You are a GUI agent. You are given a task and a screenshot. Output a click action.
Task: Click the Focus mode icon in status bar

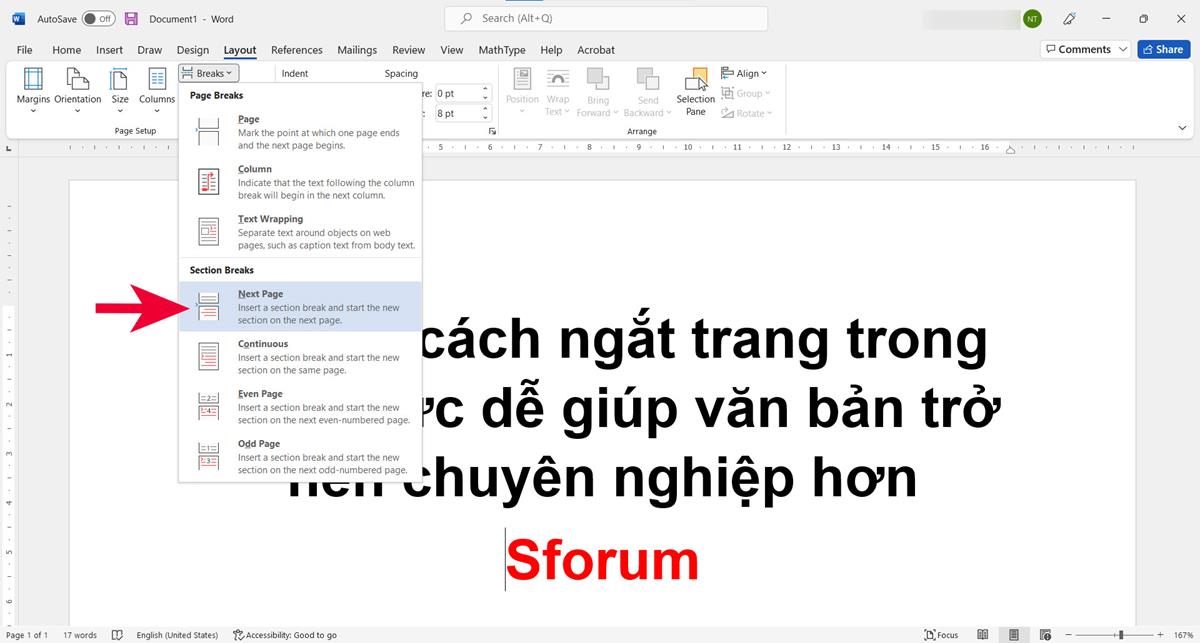(x=941, y=635)
